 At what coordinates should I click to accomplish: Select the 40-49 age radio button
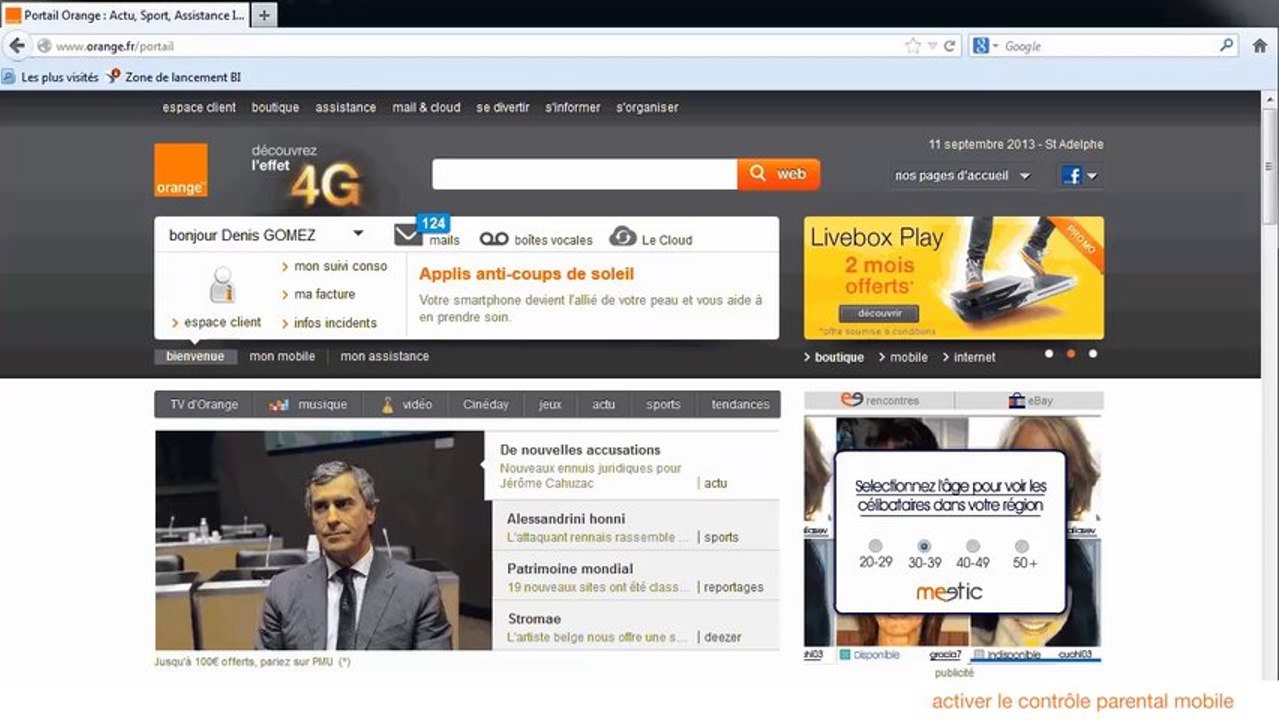pyautogui.click(x=973, y=546)
